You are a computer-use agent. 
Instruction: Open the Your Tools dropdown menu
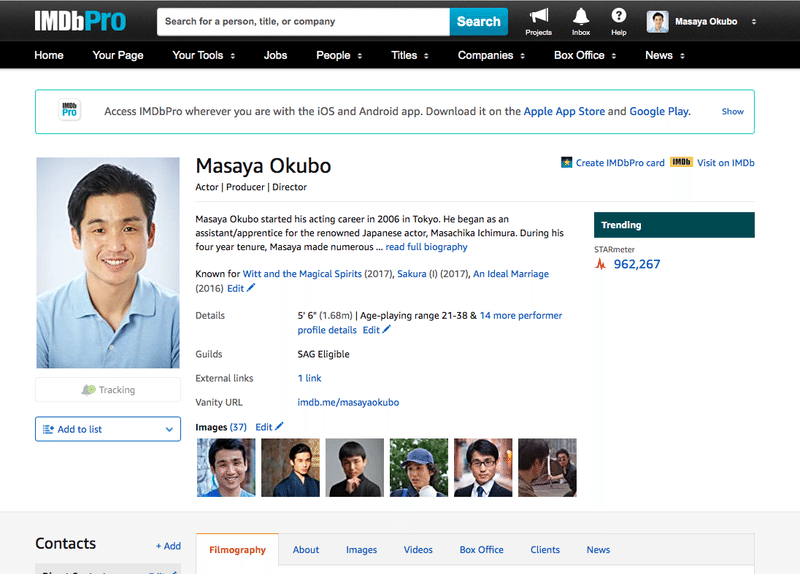[204, 55]
